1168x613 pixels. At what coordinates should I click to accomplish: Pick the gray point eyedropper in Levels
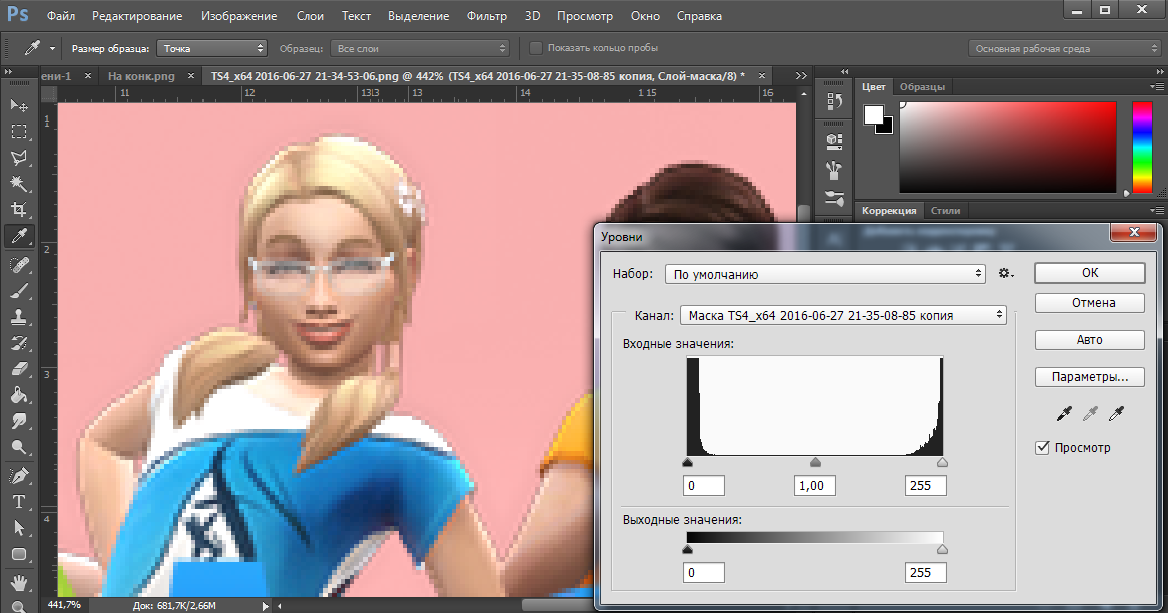pos(1090,413)
